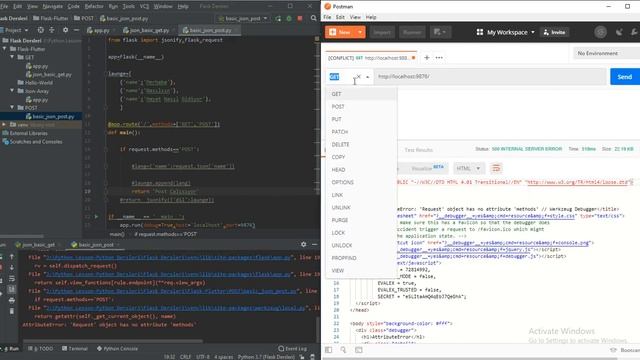Click the scroll-from-source target icon in Project panel
The height and width of the screenshot is (360, 640).
(40, 30)
